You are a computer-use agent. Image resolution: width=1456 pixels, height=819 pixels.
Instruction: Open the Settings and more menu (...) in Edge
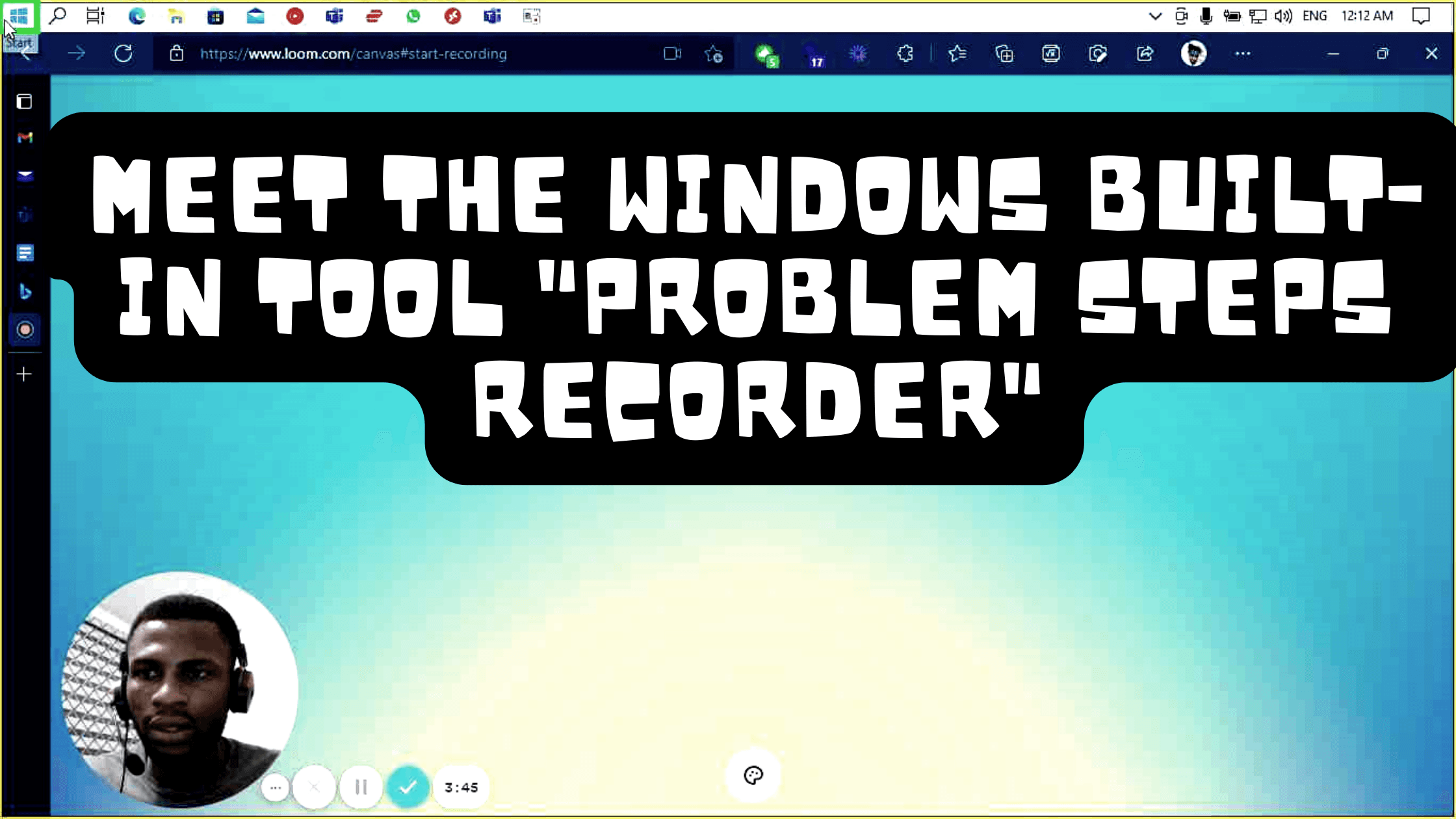[1242, 54]
